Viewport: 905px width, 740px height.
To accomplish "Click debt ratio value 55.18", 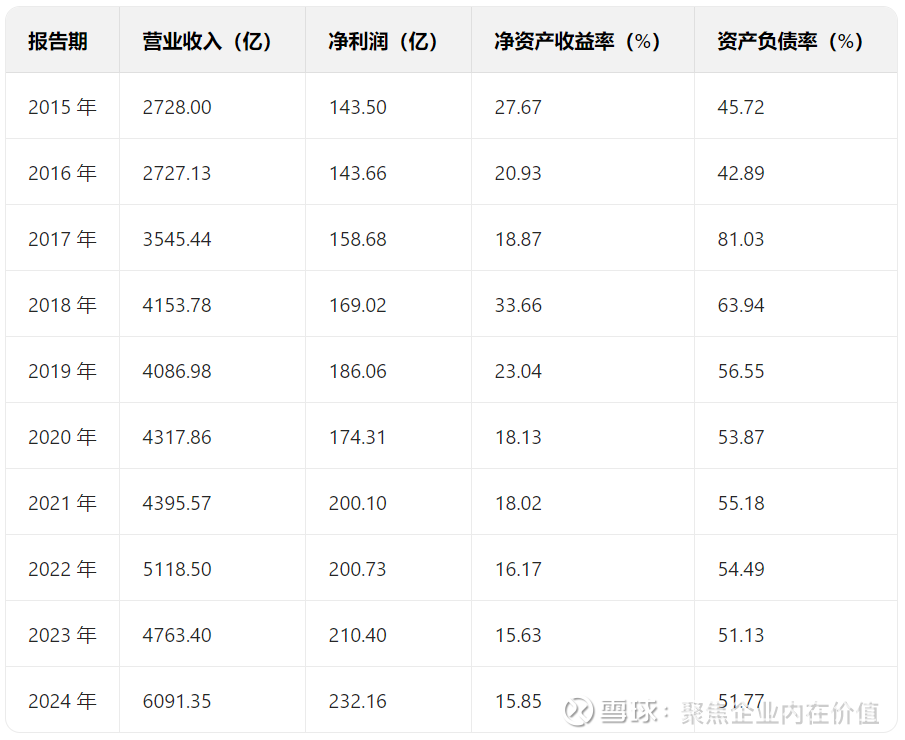I will click(x=741, y=503).
